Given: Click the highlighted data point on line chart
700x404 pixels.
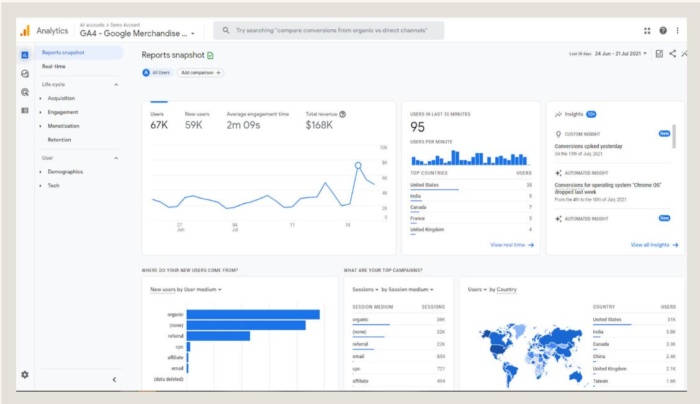Looking at the screenshot, I should (358, 166).
